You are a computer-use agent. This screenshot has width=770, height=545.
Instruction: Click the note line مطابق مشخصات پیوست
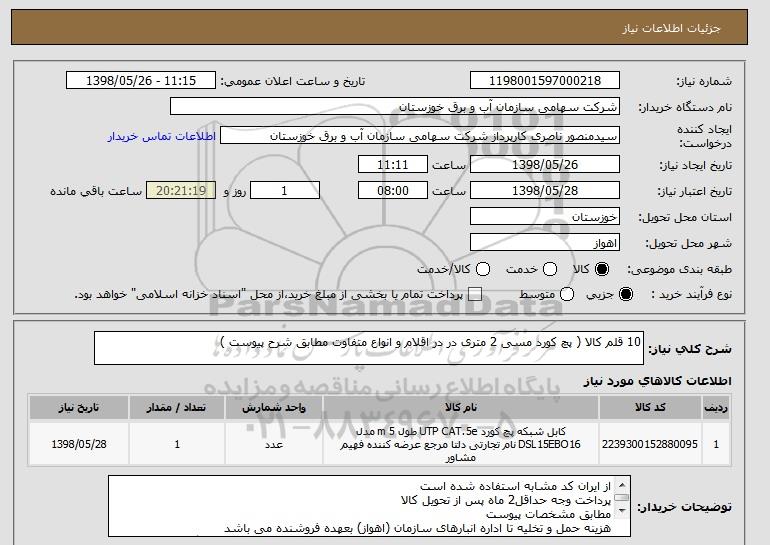(549, 515)
